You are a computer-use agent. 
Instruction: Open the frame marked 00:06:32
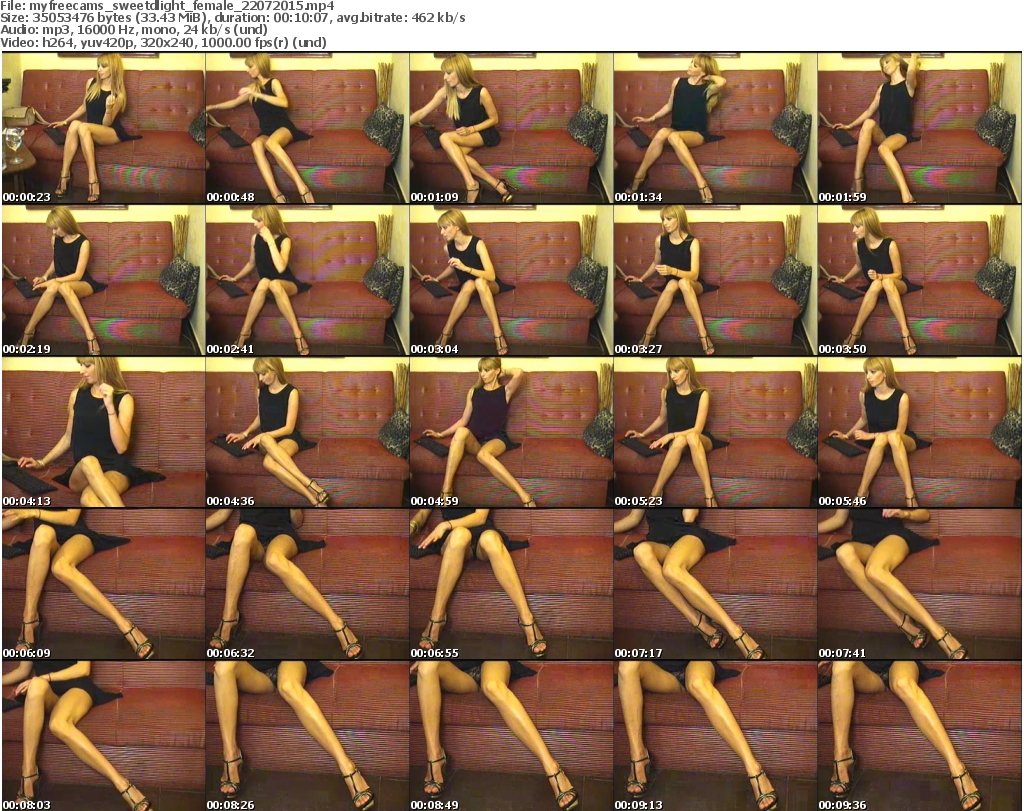pos(307,584)
